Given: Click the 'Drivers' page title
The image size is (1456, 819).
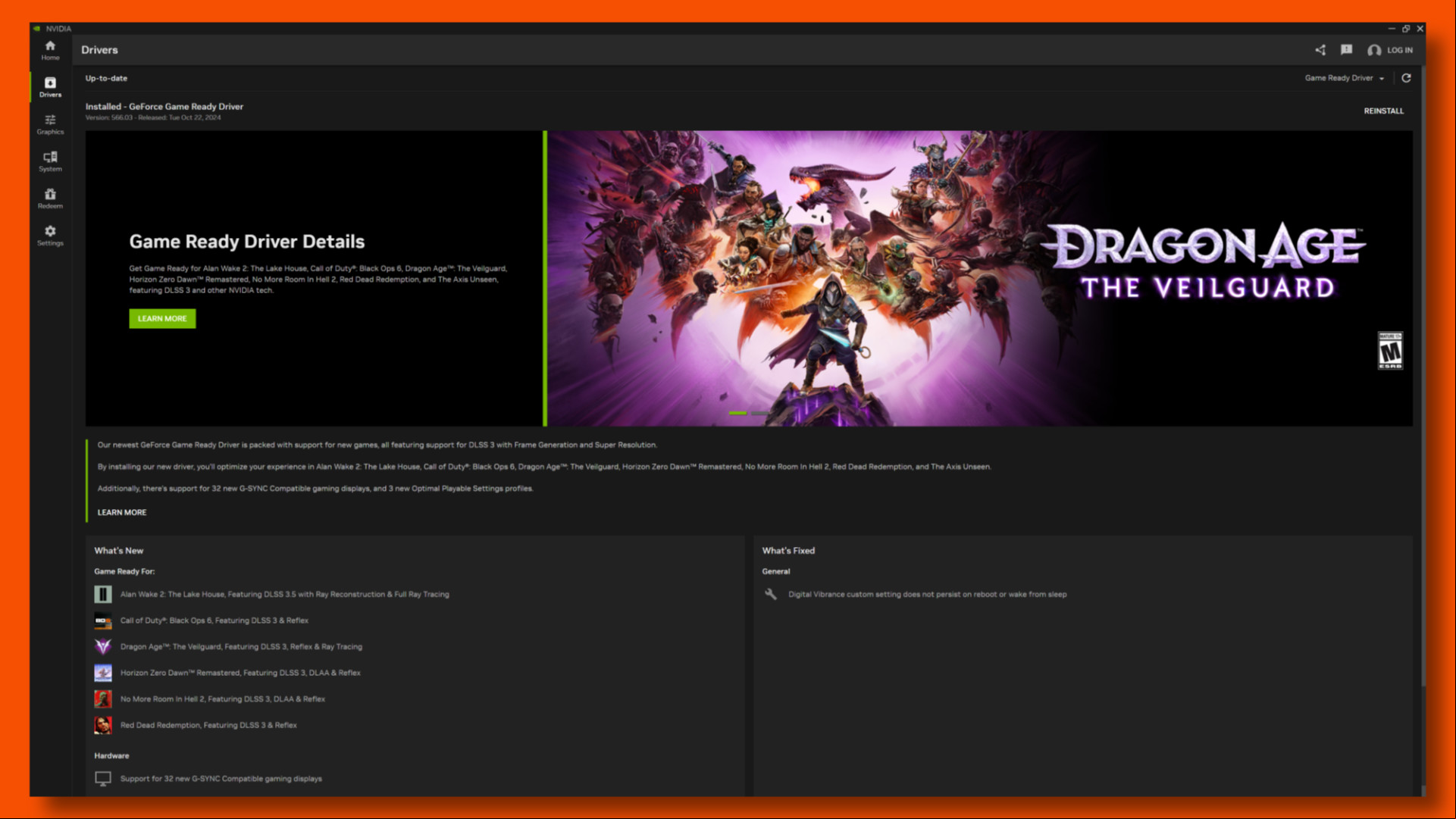Looking at the screenshot, I should click(99, 50).
